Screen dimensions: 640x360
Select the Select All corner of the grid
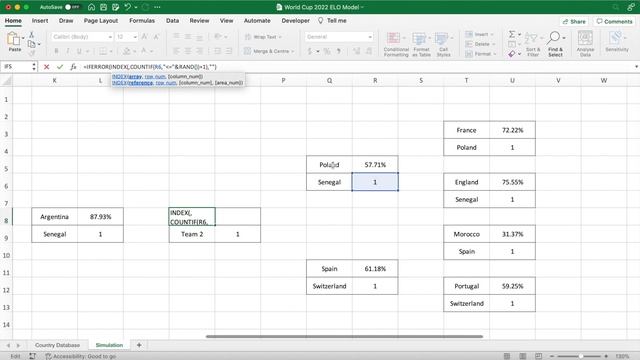point(6,81)
